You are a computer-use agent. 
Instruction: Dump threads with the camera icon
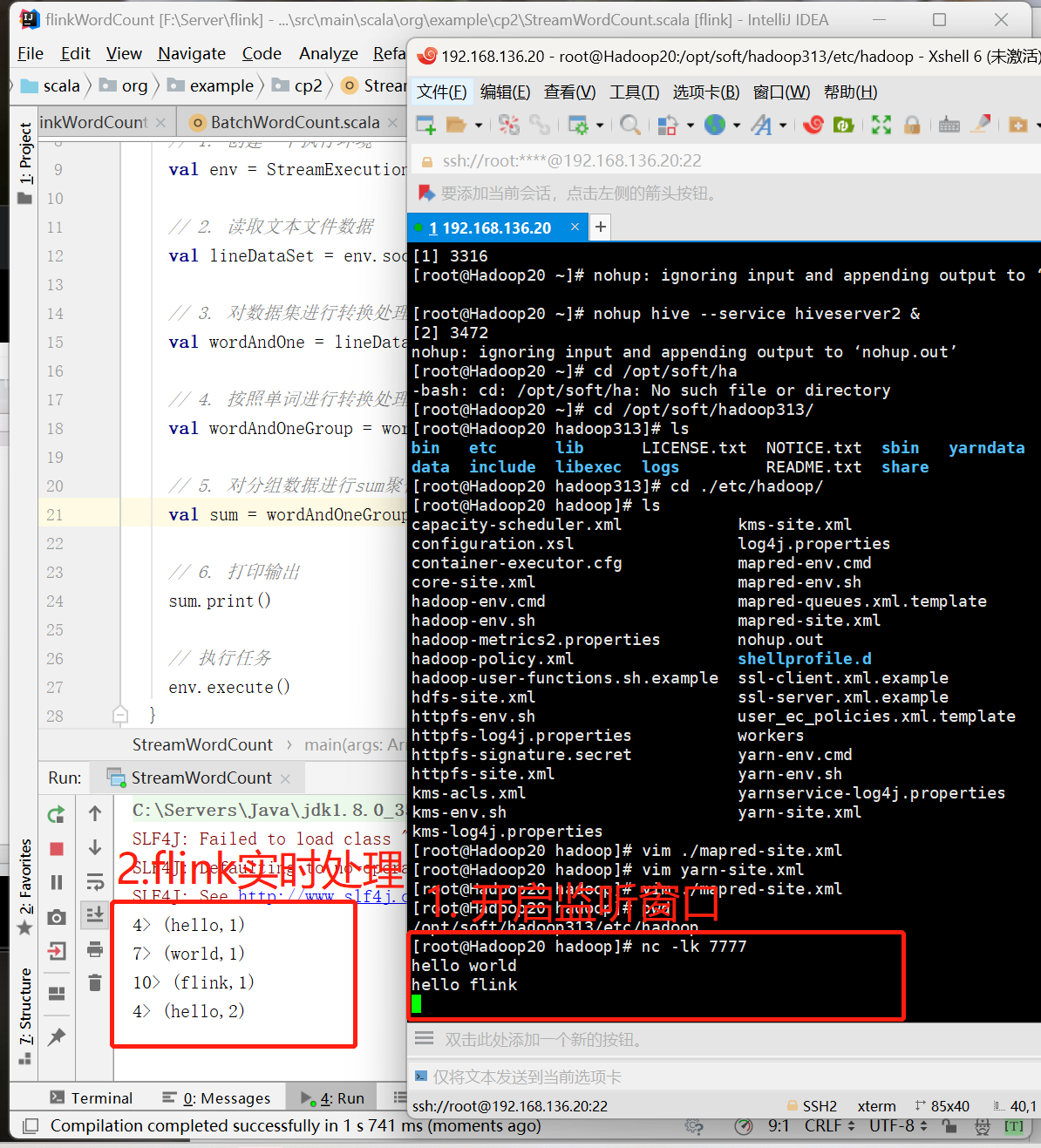pyautogui.click(x=57, y=917)
